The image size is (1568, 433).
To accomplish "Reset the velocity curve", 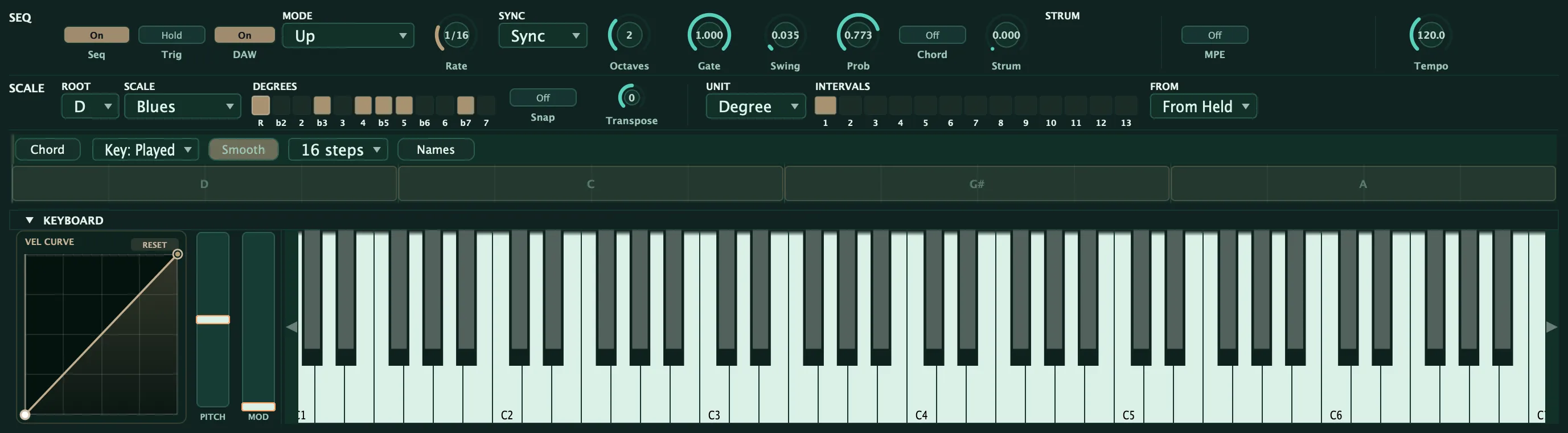I will coord(155,244).
